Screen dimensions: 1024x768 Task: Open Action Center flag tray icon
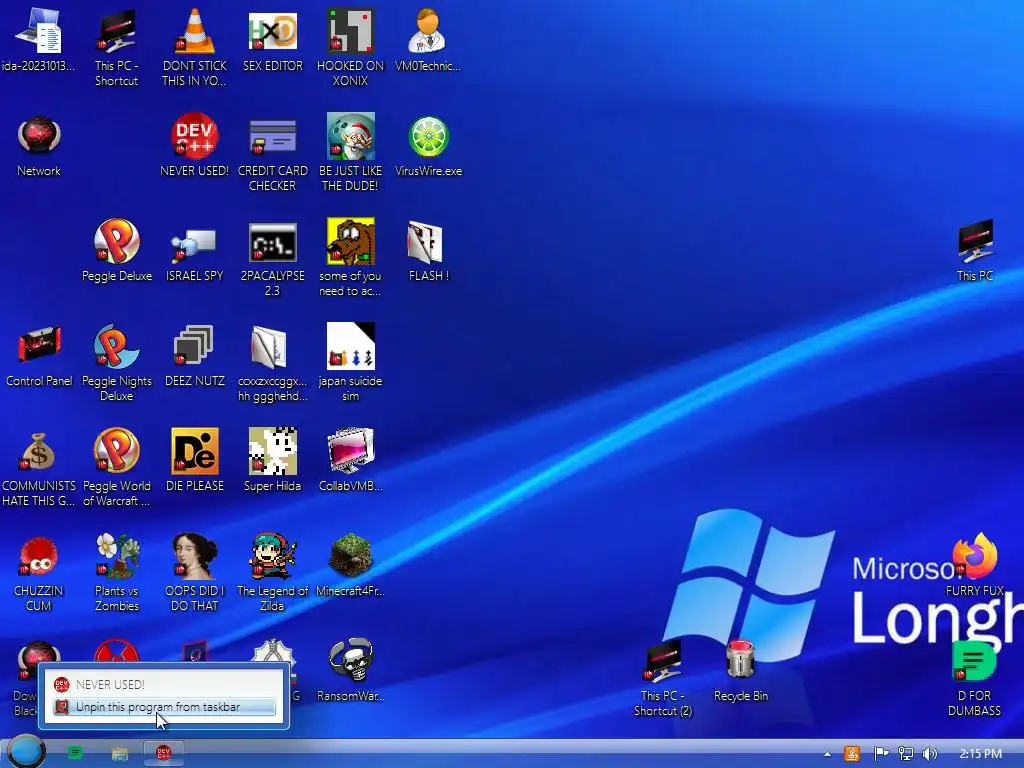[x=881, y=754]
